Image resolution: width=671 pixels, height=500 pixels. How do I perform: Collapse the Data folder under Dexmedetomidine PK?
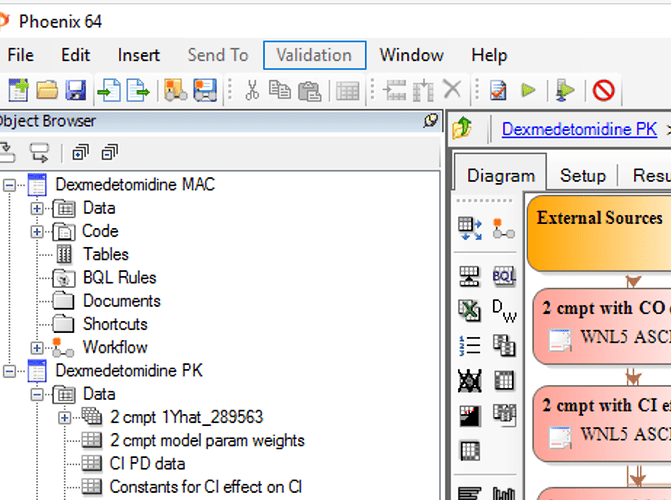click(37, 394)
